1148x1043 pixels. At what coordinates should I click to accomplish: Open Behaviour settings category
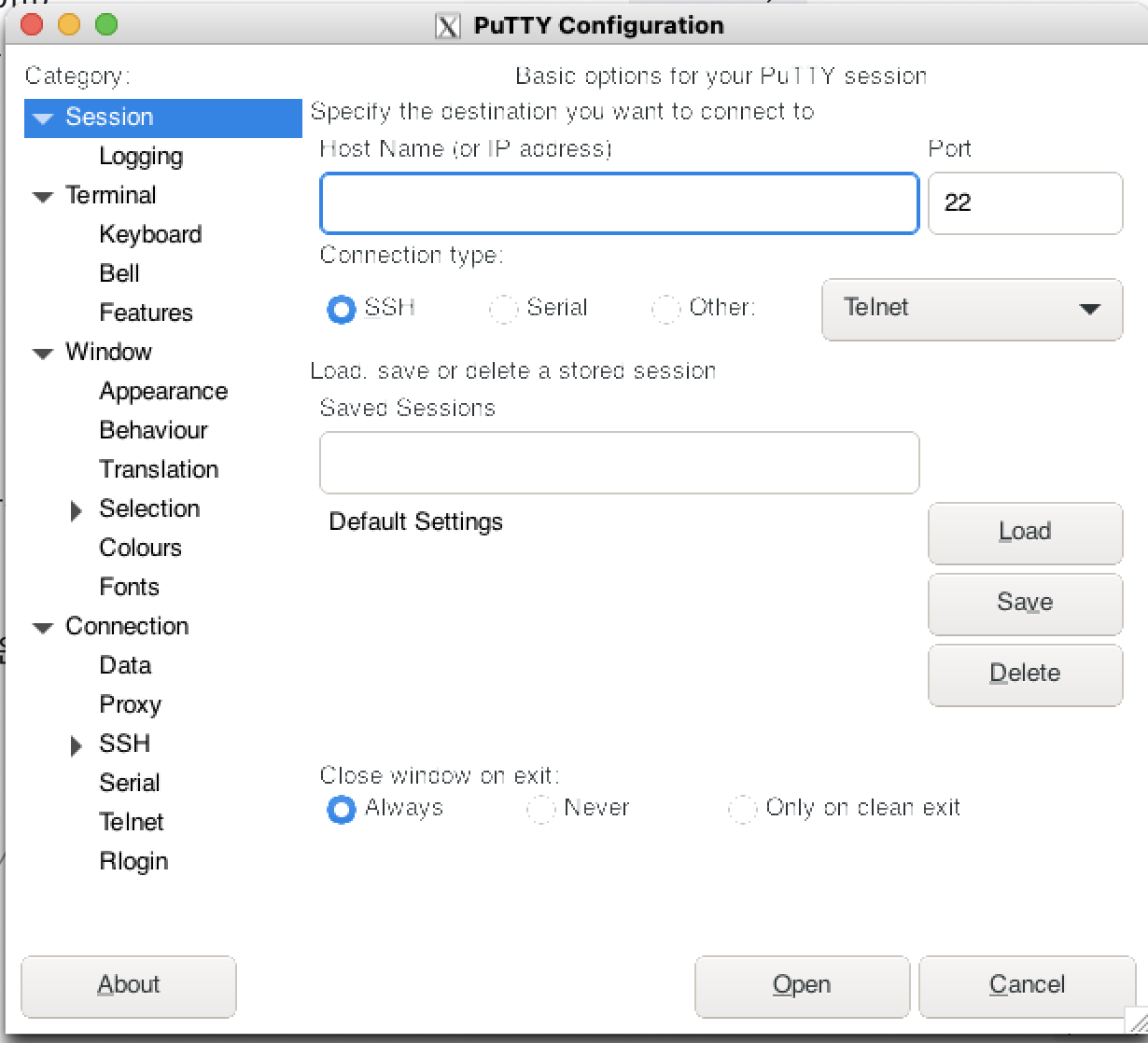tap(153, 430)
